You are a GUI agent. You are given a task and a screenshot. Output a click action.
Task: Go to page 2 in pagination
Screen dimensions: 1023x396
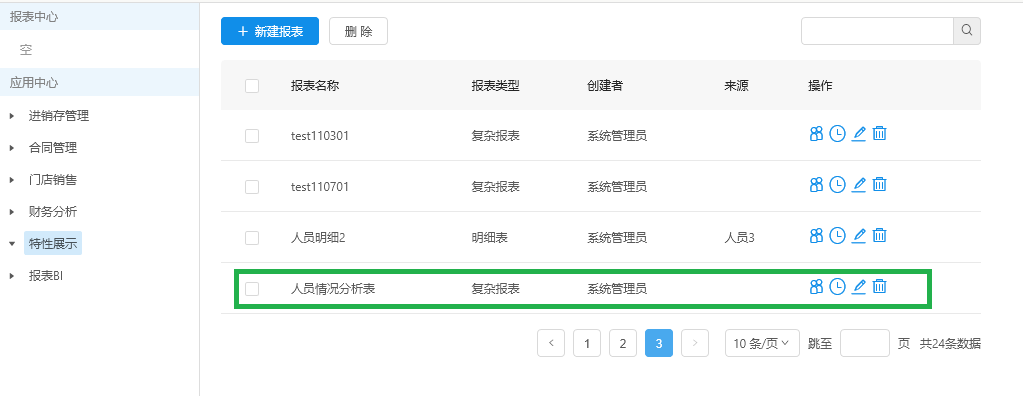click(623, 343)
